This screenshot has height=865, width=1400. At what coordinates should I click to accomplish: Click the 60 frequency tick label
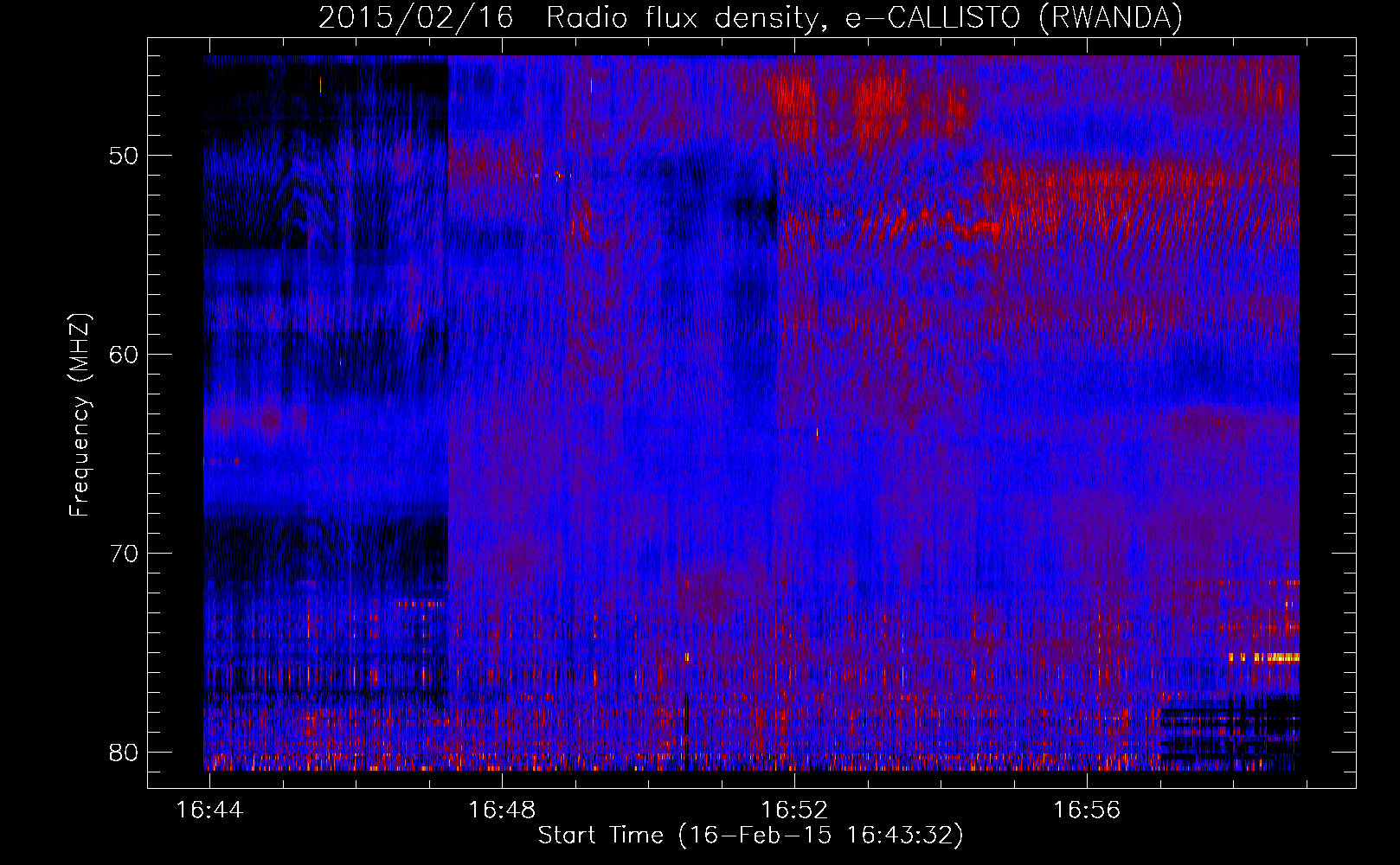(125, 355)
